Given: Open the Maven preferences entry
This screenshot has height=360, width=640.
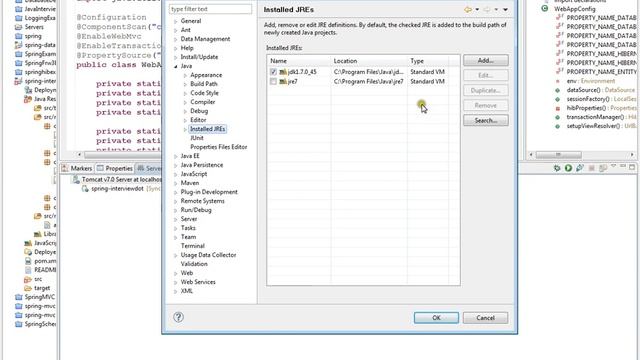Looking at the screenshot, I should [190, 183].
